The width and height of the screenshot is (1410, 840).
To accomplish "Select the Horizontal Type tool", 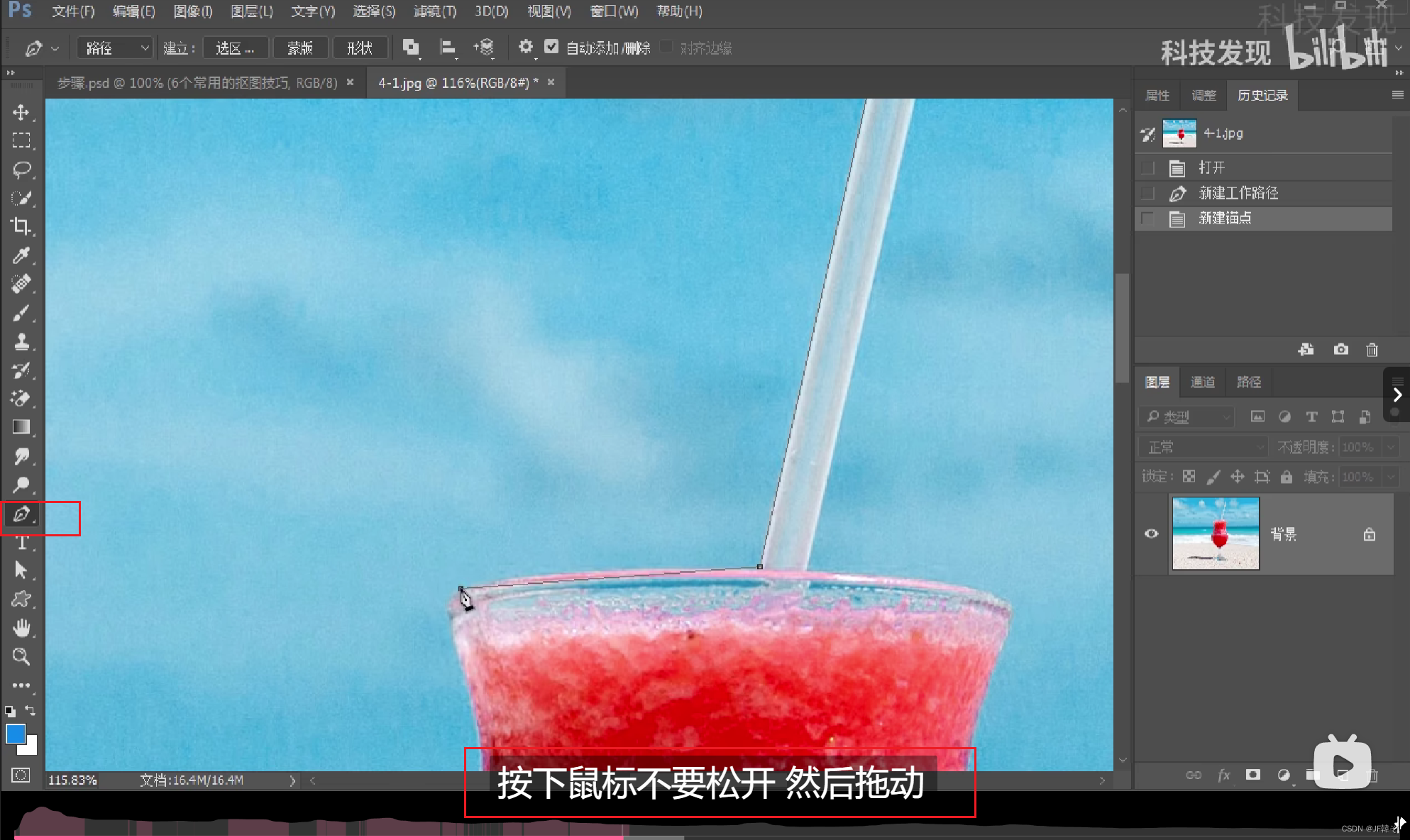I will click(x=21, y=543).
